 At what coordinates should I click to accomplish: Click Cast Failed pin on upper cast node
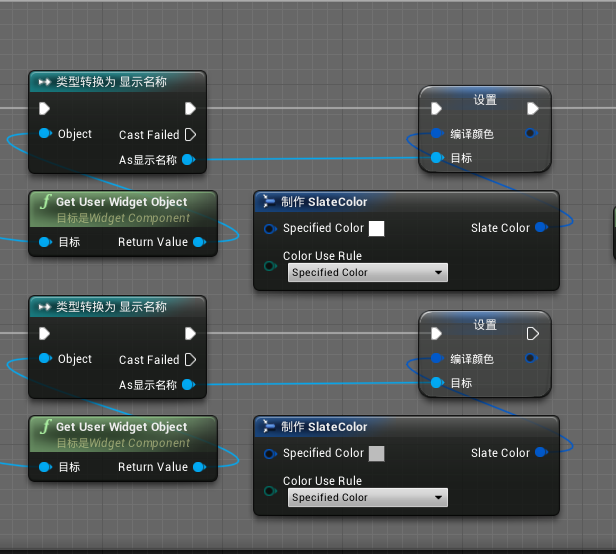[x=191, y=135]
